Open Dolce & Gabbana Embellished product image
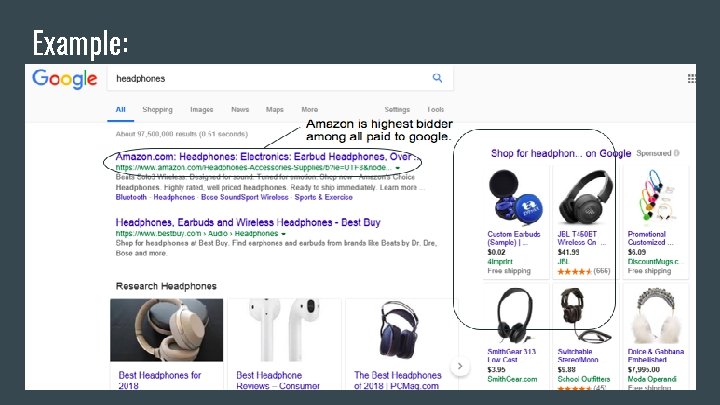The height and width of the screenshot is (405, 720). [x=655, y=316]
